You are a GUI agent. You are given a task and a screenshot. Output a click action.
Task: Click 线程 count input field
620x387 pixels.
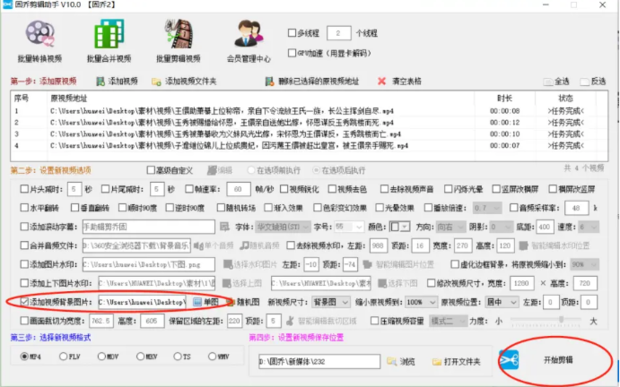point(339,33)
